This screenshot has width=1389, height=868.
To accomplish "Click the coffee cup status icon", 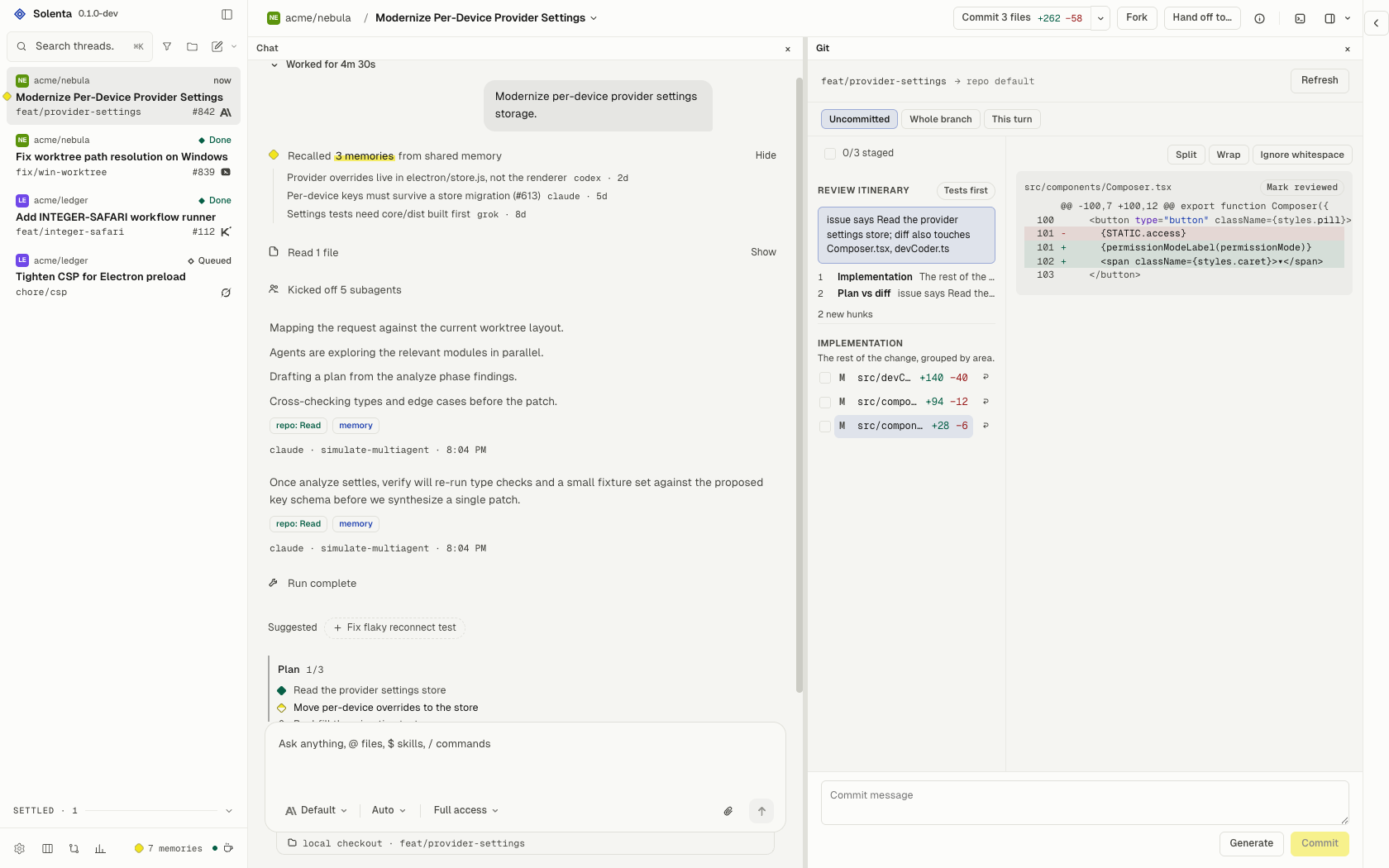I will [x=228, y=848].
